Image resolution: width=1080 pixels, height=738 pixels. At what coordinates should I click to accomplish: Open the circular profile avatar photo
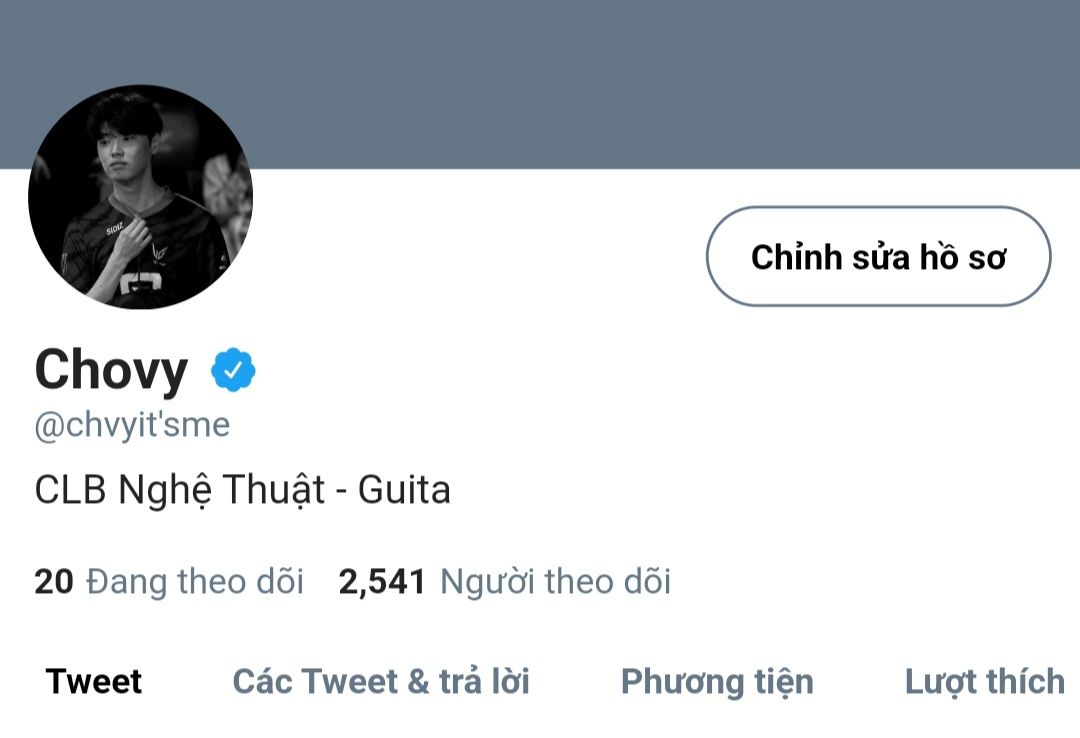pyautogui.click(x=141, y=196)
